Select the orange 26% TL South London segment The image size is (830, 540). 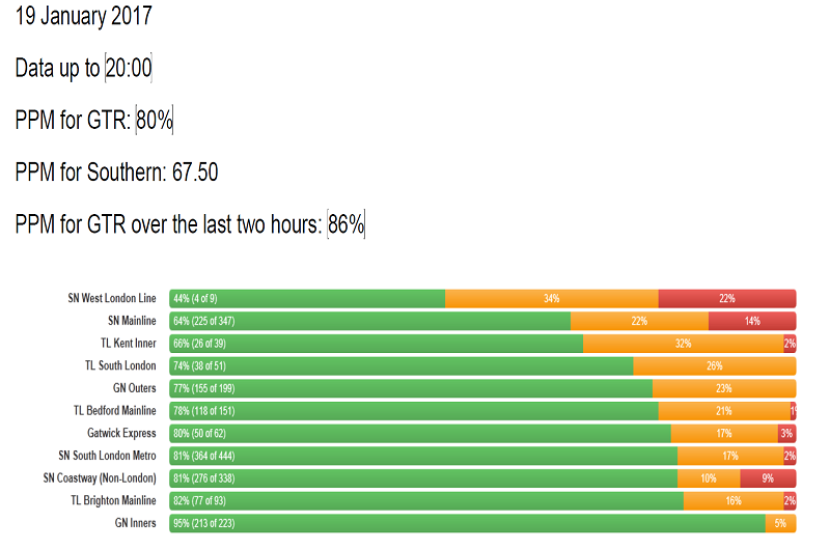coord(714,366)
